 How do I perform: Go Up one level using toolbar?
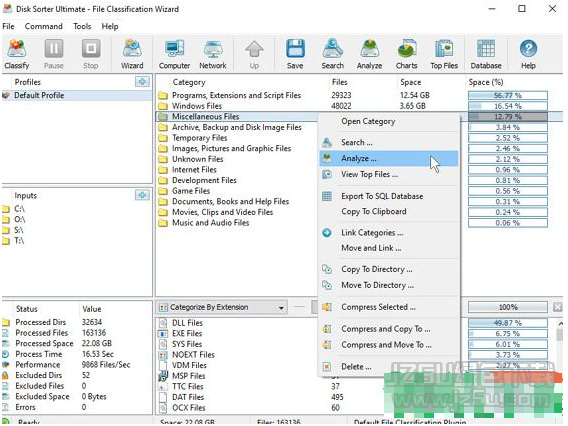pos(254,54)
